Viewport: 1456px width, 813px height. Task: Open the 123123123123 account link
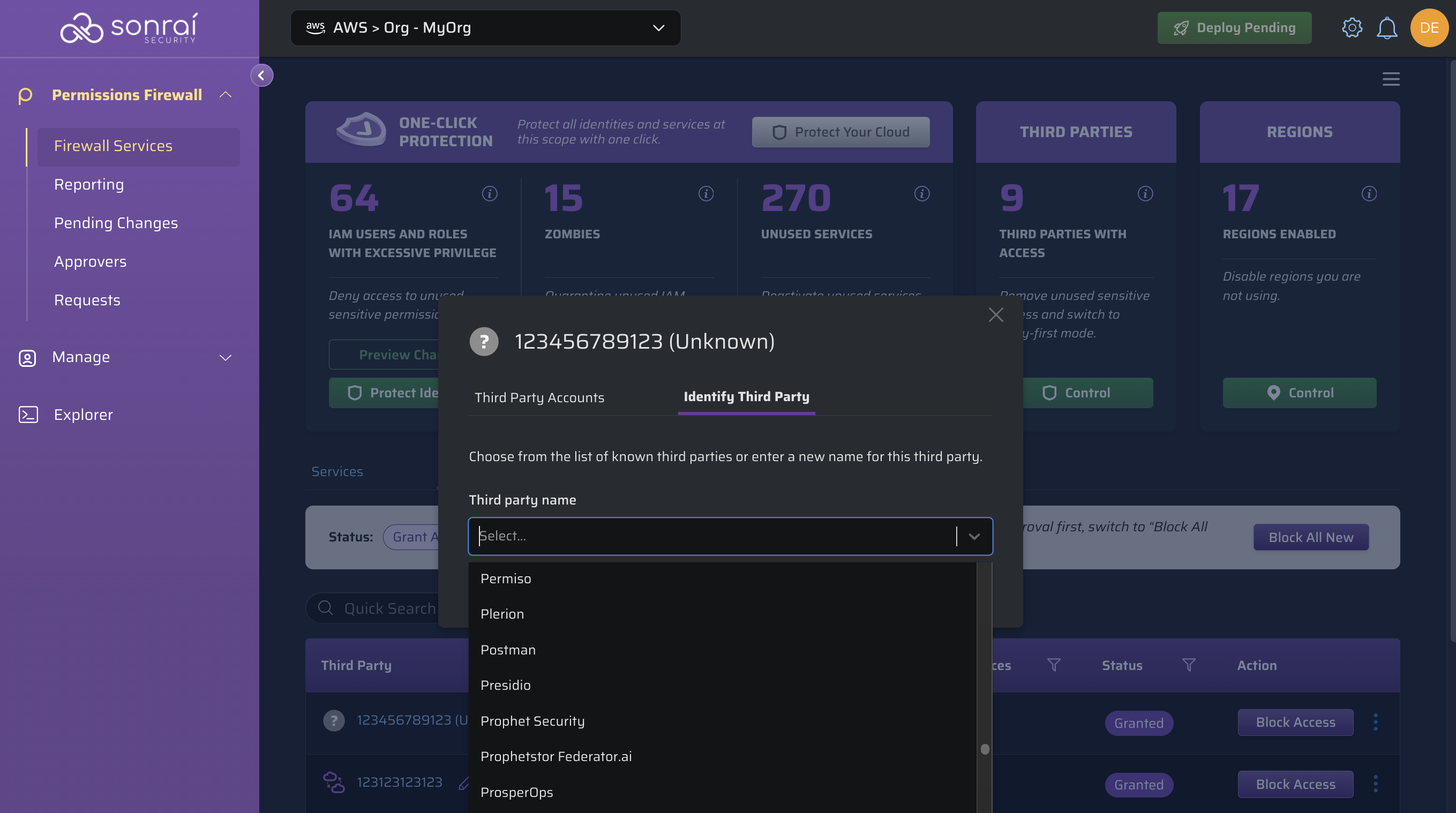(x=399, y=782)
